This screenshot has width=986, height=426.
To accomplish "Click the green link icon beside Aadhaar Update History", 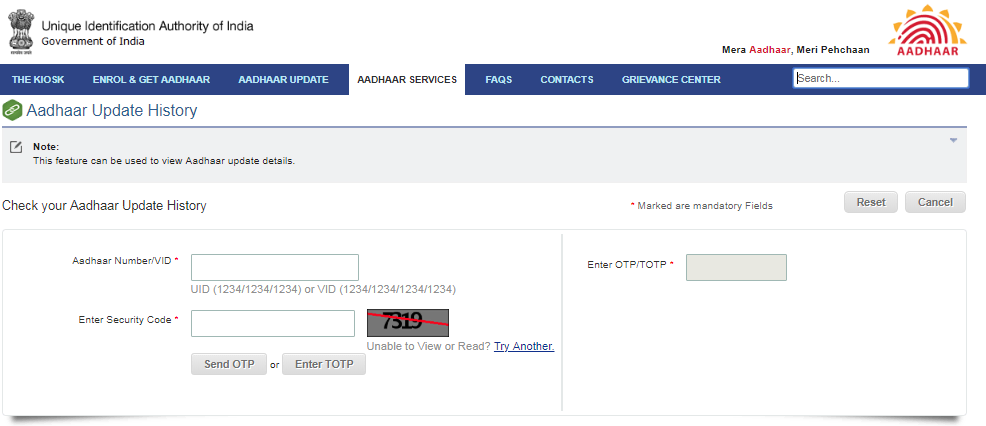I will click(x=13, y=110).
